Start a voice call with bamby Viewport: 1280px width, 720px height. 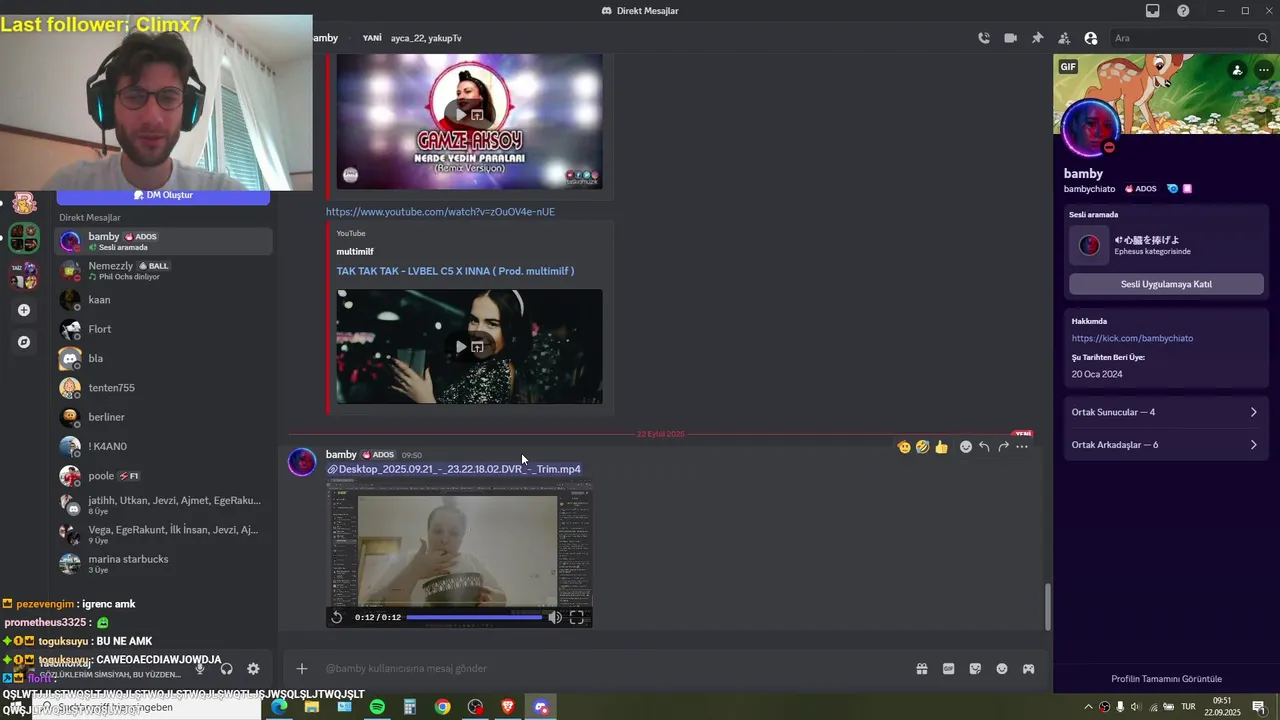point(984,38)
